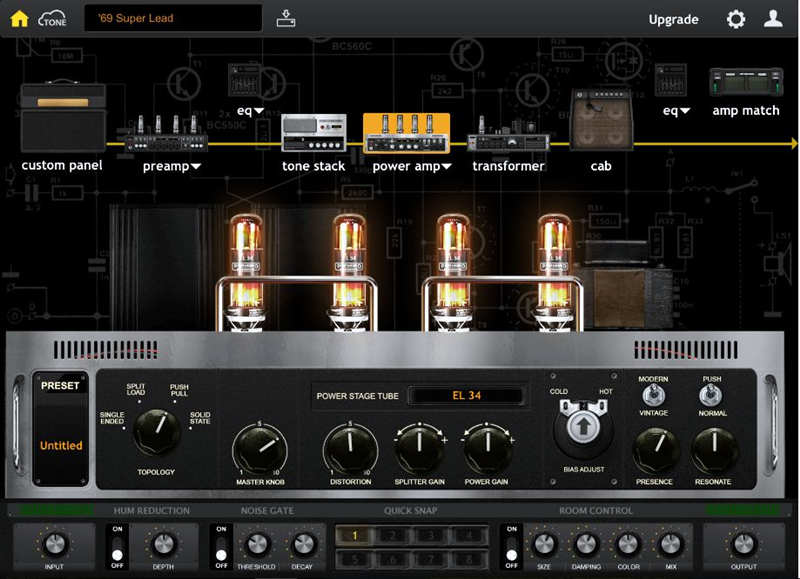Toggle the noise gate on/off switch

pyautogui.click(x=221, y=546)
